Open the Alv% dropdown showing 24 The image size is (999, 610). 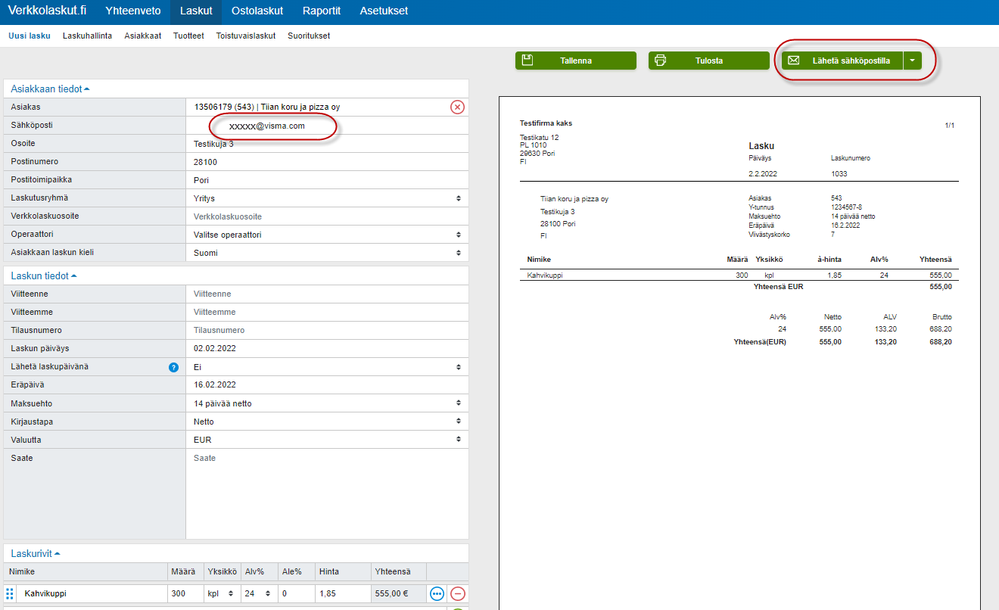coord(258,593)
